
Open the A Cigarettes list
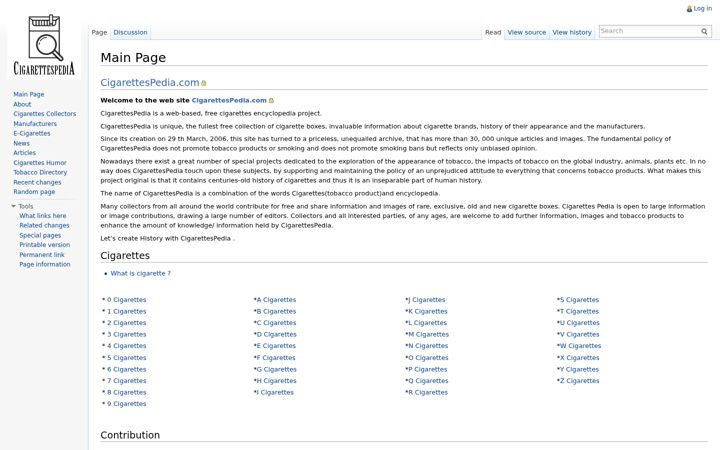[276, 300]
